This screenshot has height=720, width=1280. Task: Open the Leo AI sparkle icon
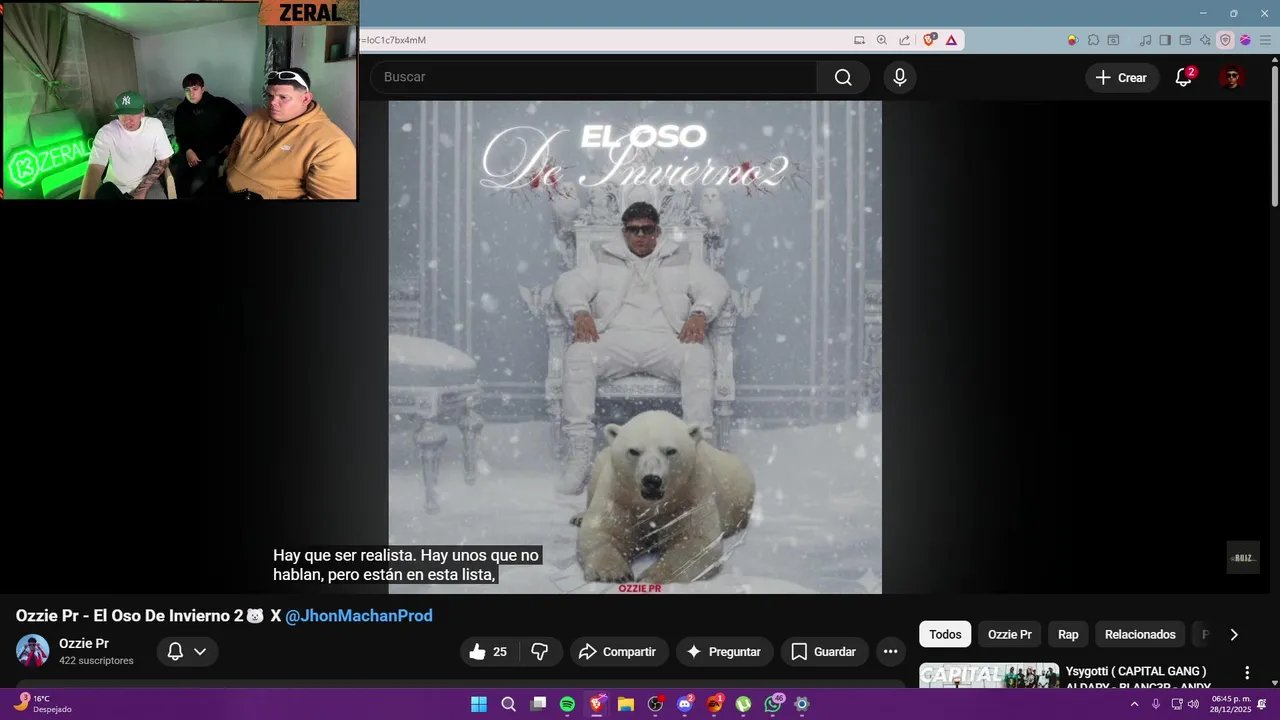(x=1205, y=40)
